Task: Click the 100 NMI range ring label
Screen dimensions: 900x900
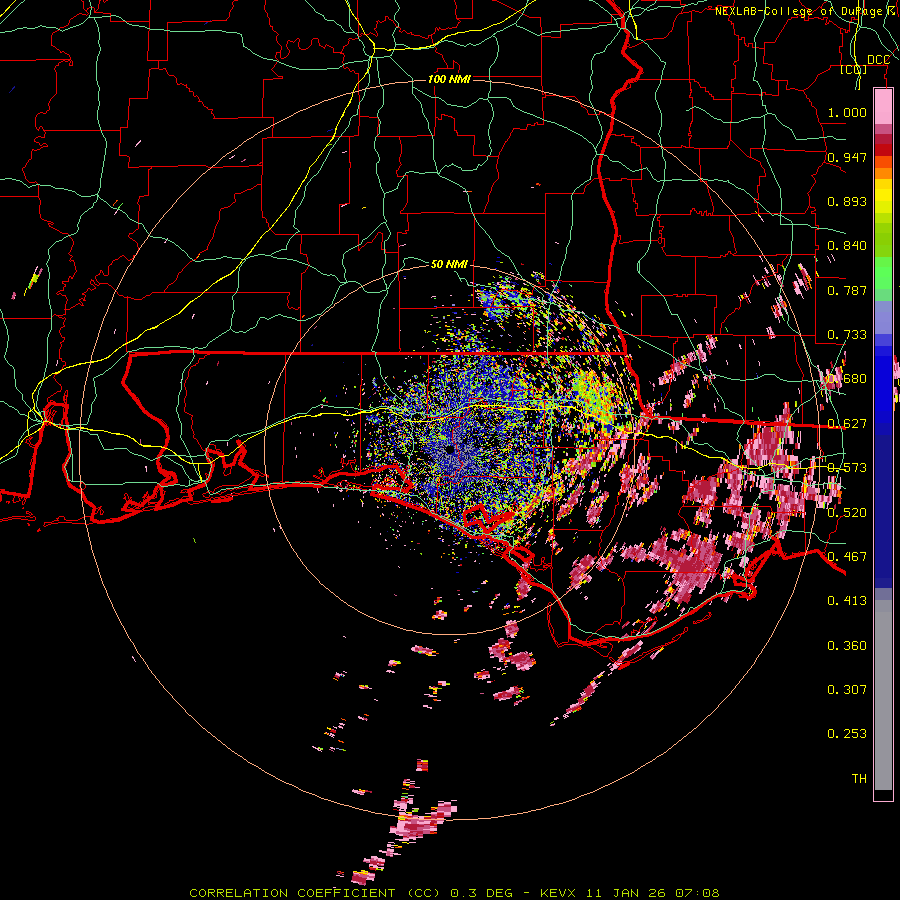Action: pos(449,79)
